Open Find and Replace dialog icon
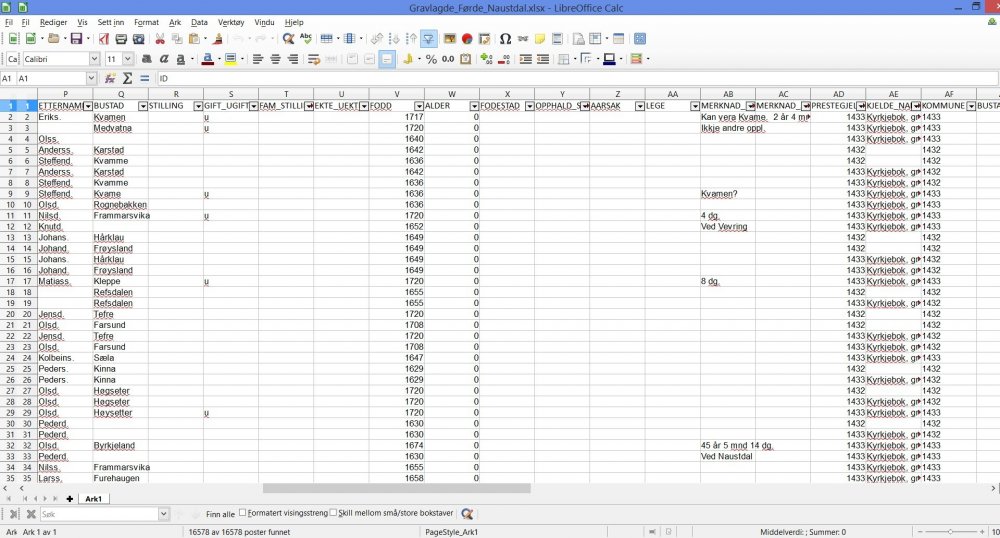 click(288, 39)
